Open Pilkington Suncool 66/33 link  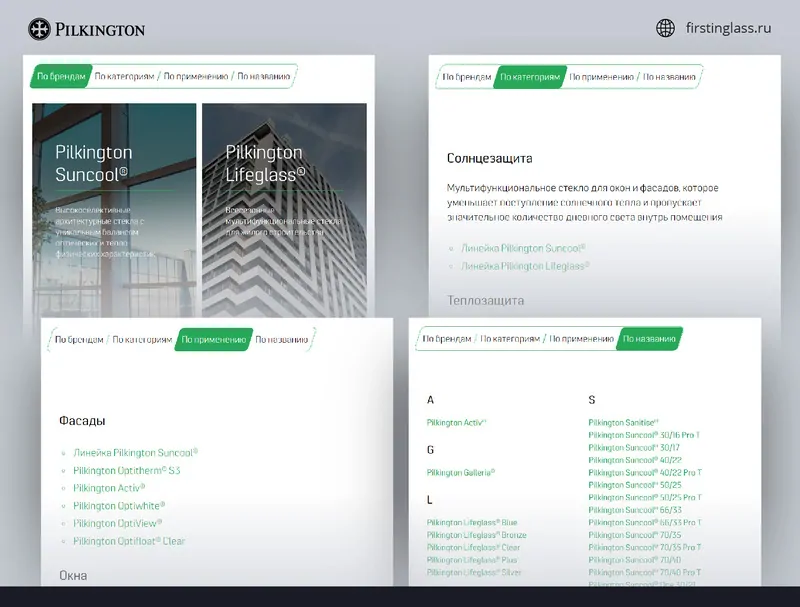pos(635,510)
